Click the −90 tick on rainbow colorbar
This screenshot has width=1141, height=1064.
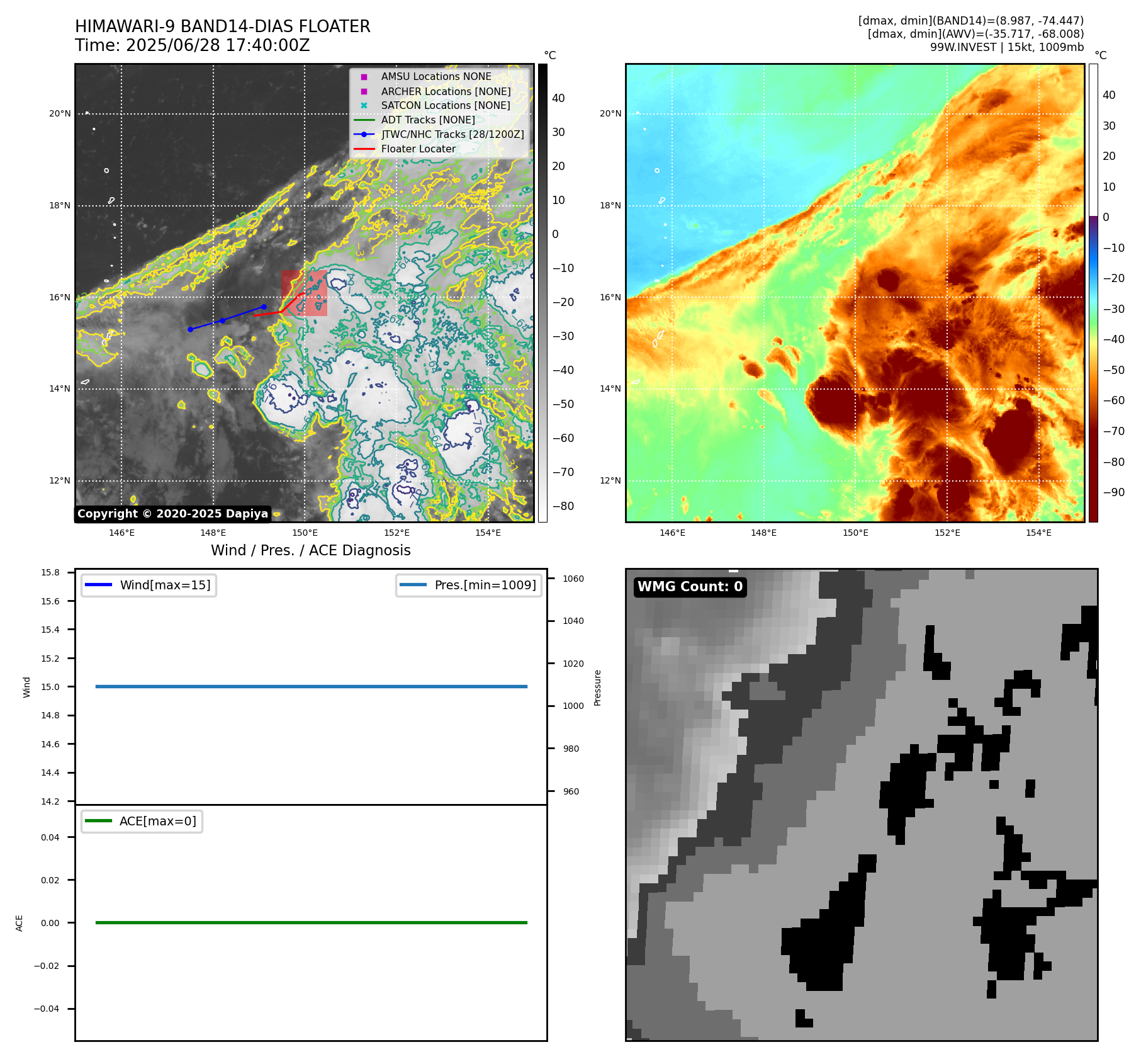coord(1114,492)
